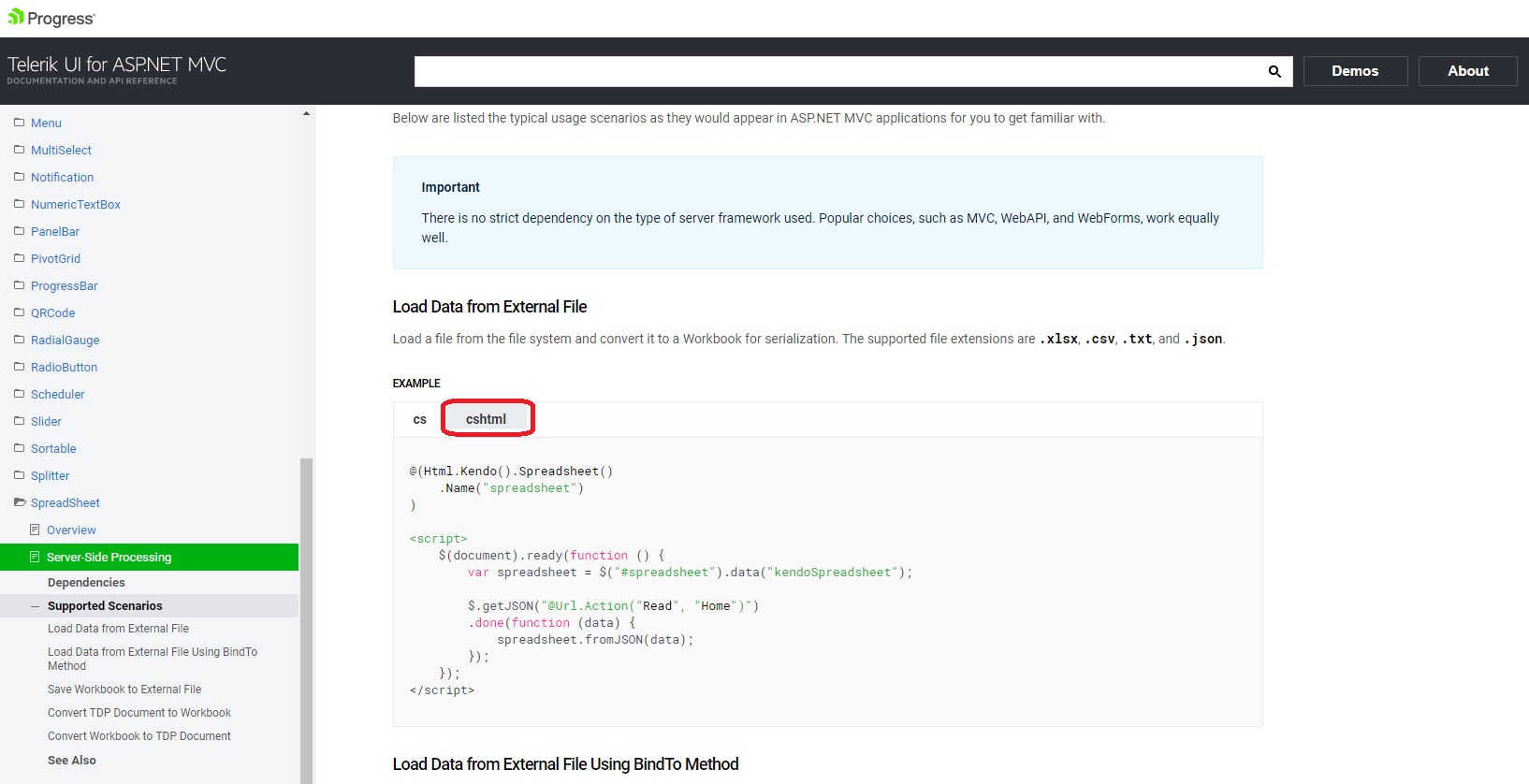Click the folder icon beside Menu
The width and height of the screenshot is (1529, 784).
pyautogui.click(x=20, y=123)
